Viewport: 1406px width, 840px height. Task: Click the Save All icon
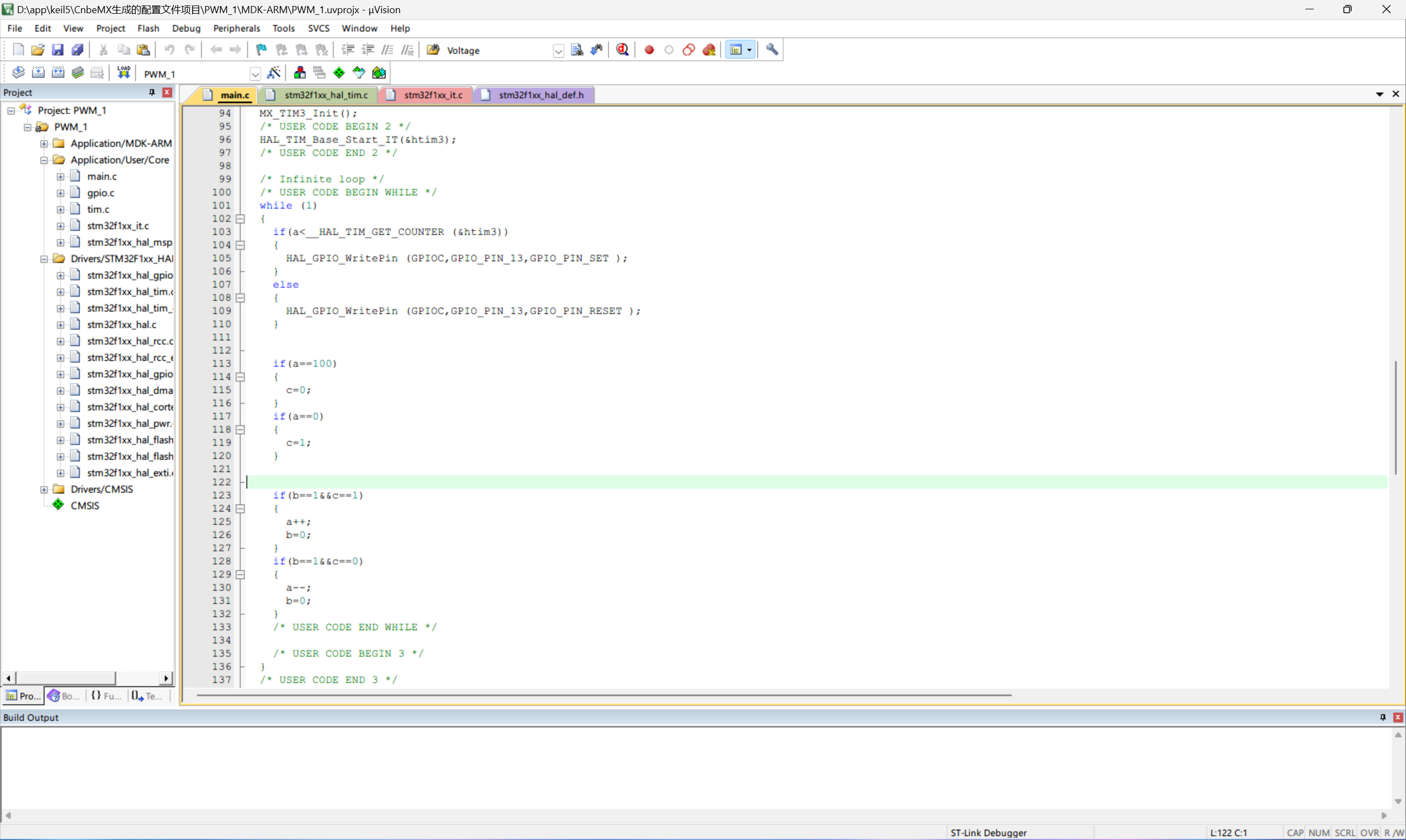click(77, 50)
